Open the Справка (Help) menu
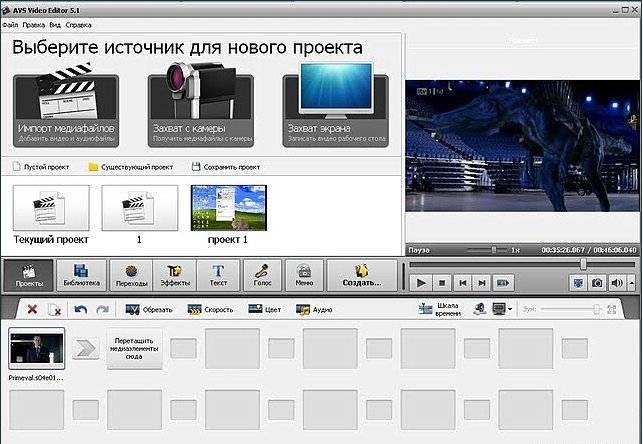This screenshot has height=444, width=643. [x=78, y=23]
